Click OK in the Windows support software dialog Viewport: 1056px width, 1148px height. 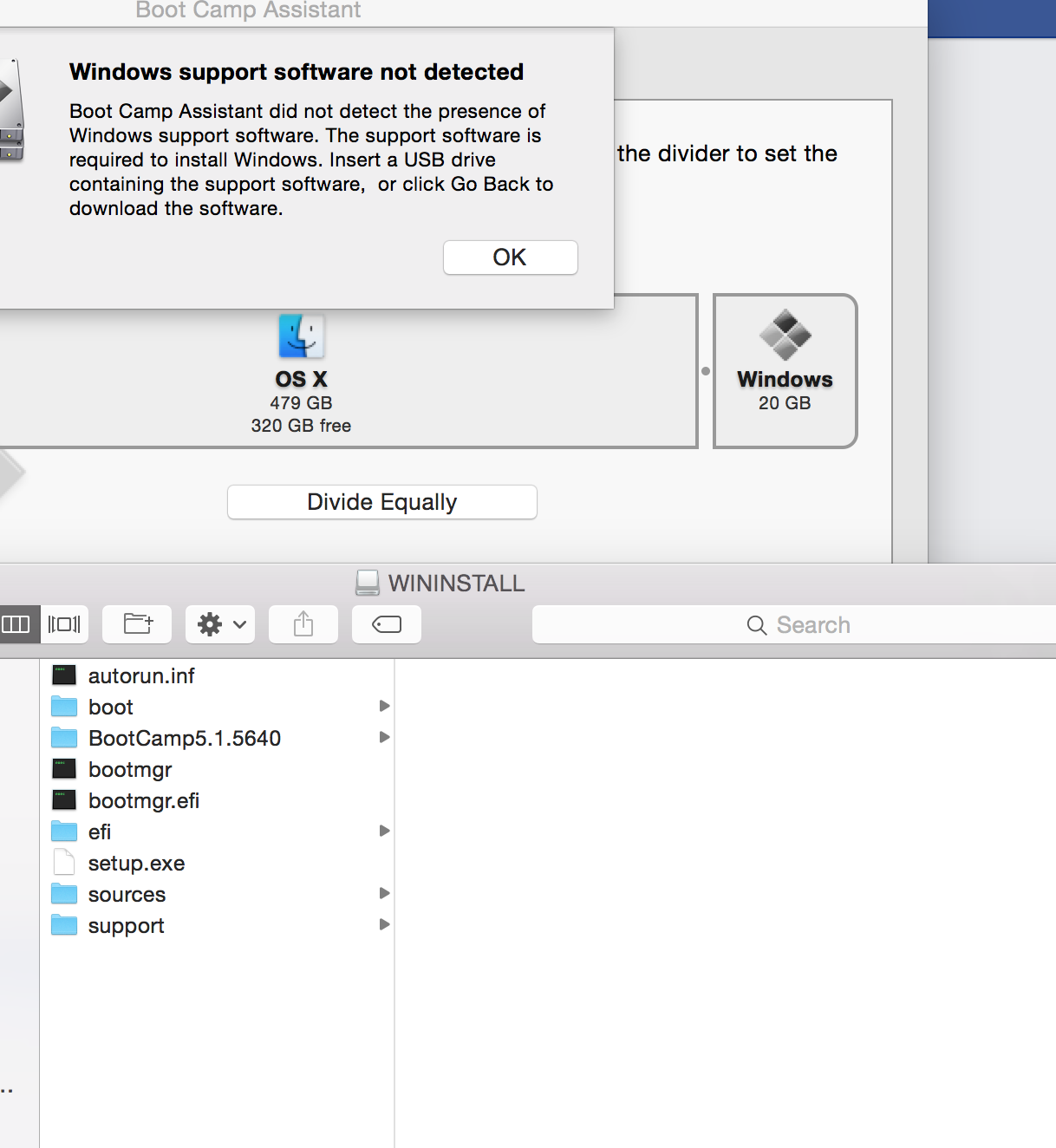[510, 258]
